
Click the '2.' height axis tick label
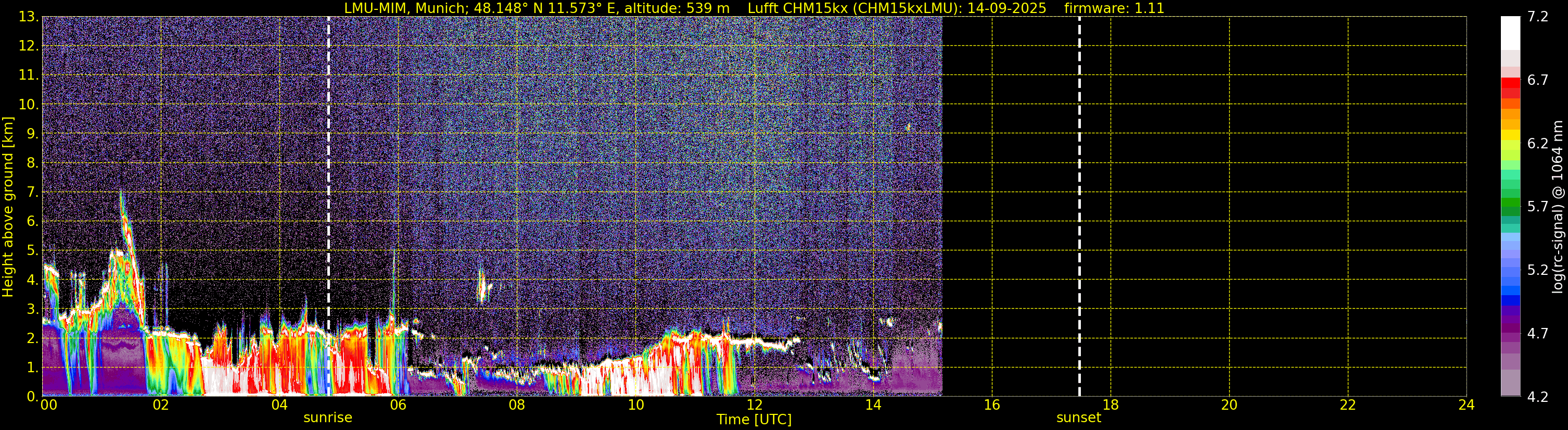(32, 338)
